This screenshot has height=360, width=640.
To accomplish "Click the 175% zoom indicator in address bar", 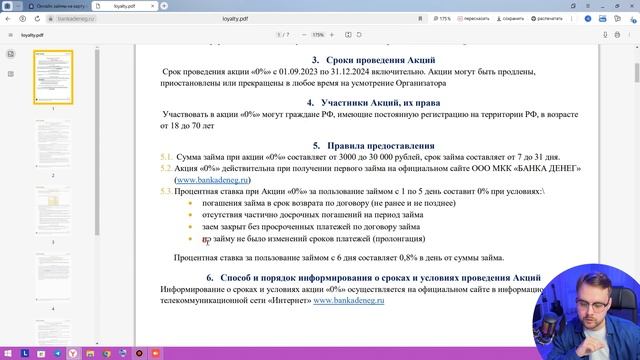I will point(442,19).
